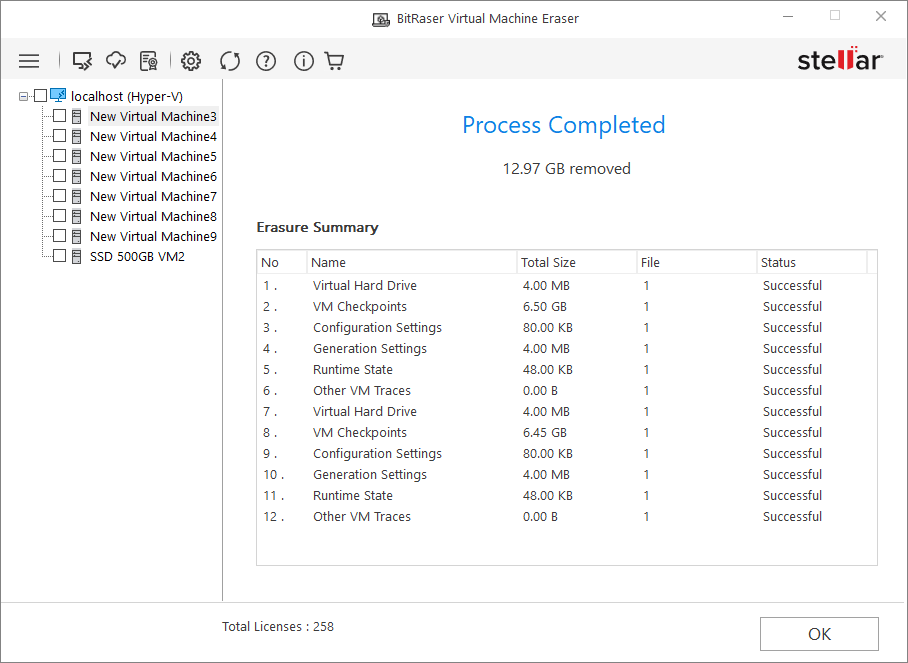Open the hamburger main menu
Image resolution: width=908 pixels, height=663 pixels.
point(29,61)
